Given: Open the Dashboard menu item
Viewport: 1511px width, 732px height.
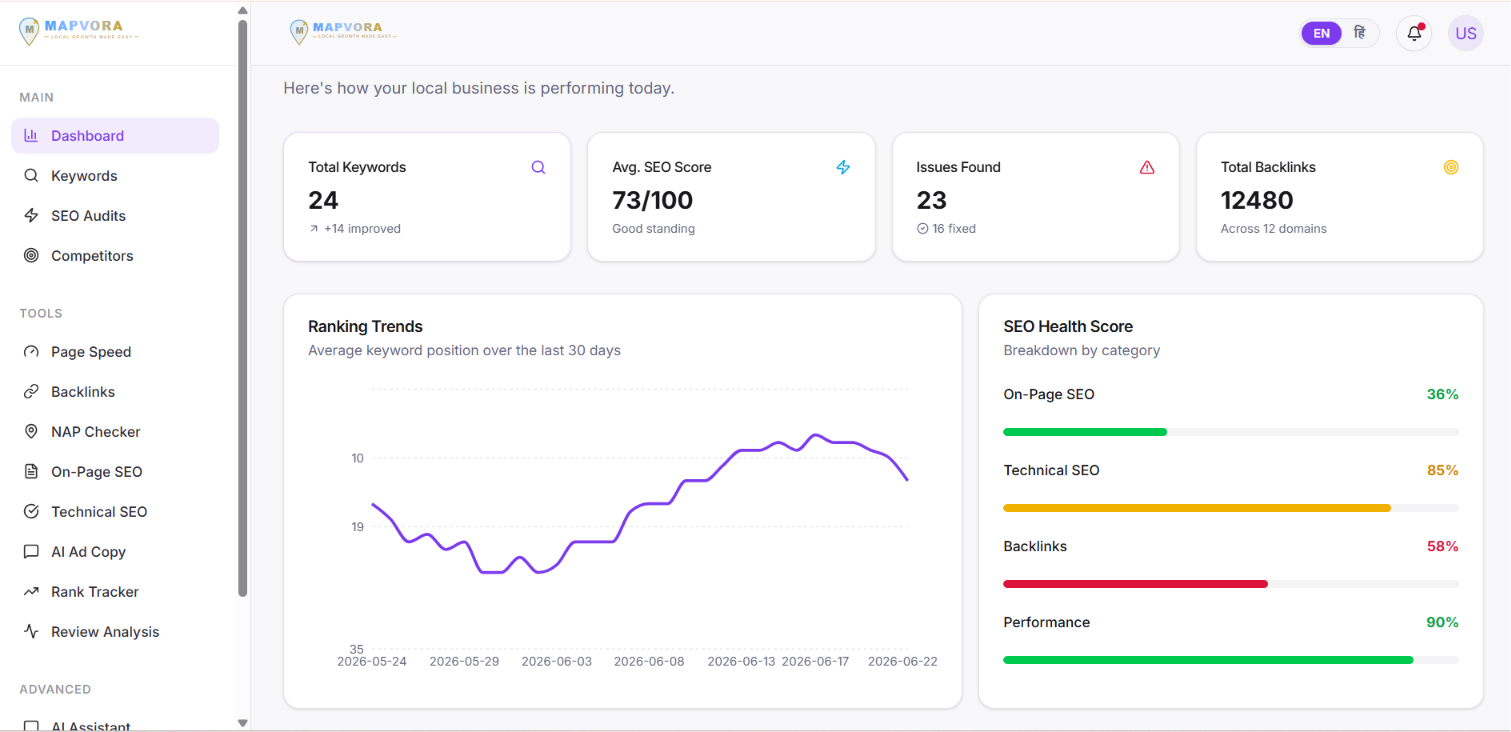Looking at the screenshot, I should point(115,136).
